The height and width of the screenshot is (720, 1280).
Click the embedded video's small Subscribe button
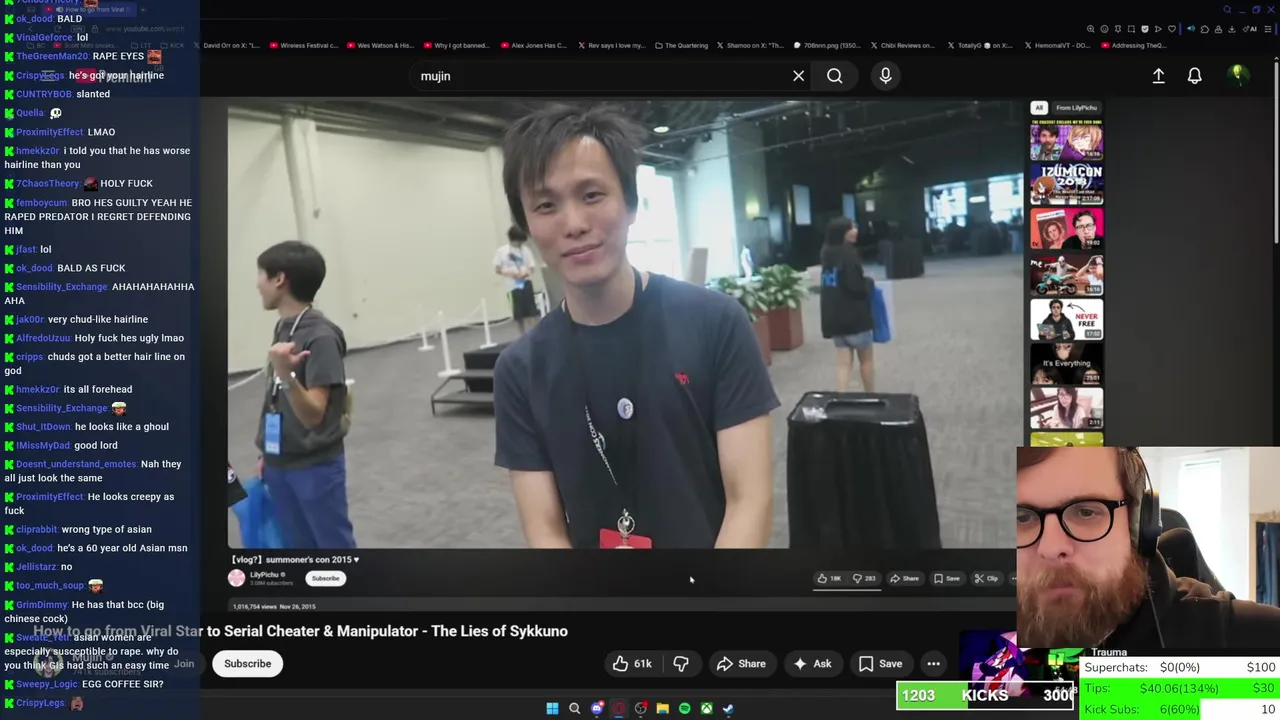click(325, 578)
